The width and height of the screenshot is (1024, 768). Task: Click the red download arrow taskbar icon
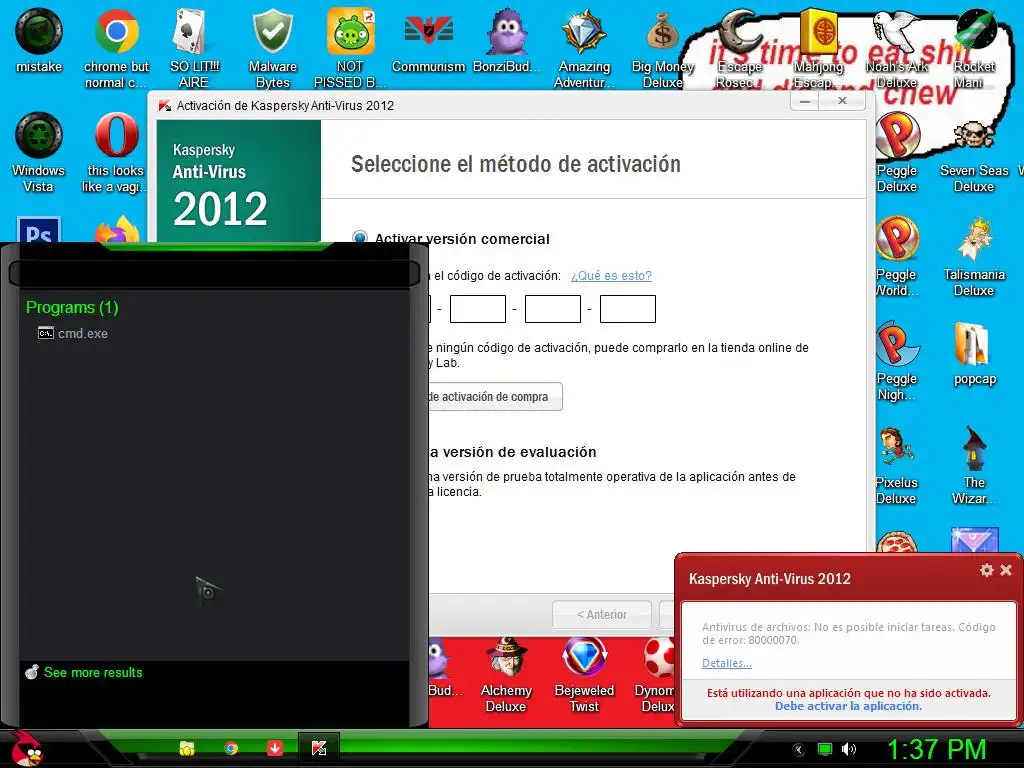coord(275,748)
